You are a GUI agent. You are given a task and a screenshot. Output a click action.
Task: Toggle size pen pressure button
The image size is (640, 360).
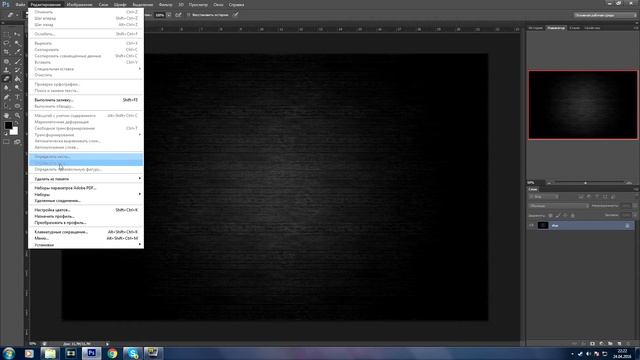pos(236,15)
